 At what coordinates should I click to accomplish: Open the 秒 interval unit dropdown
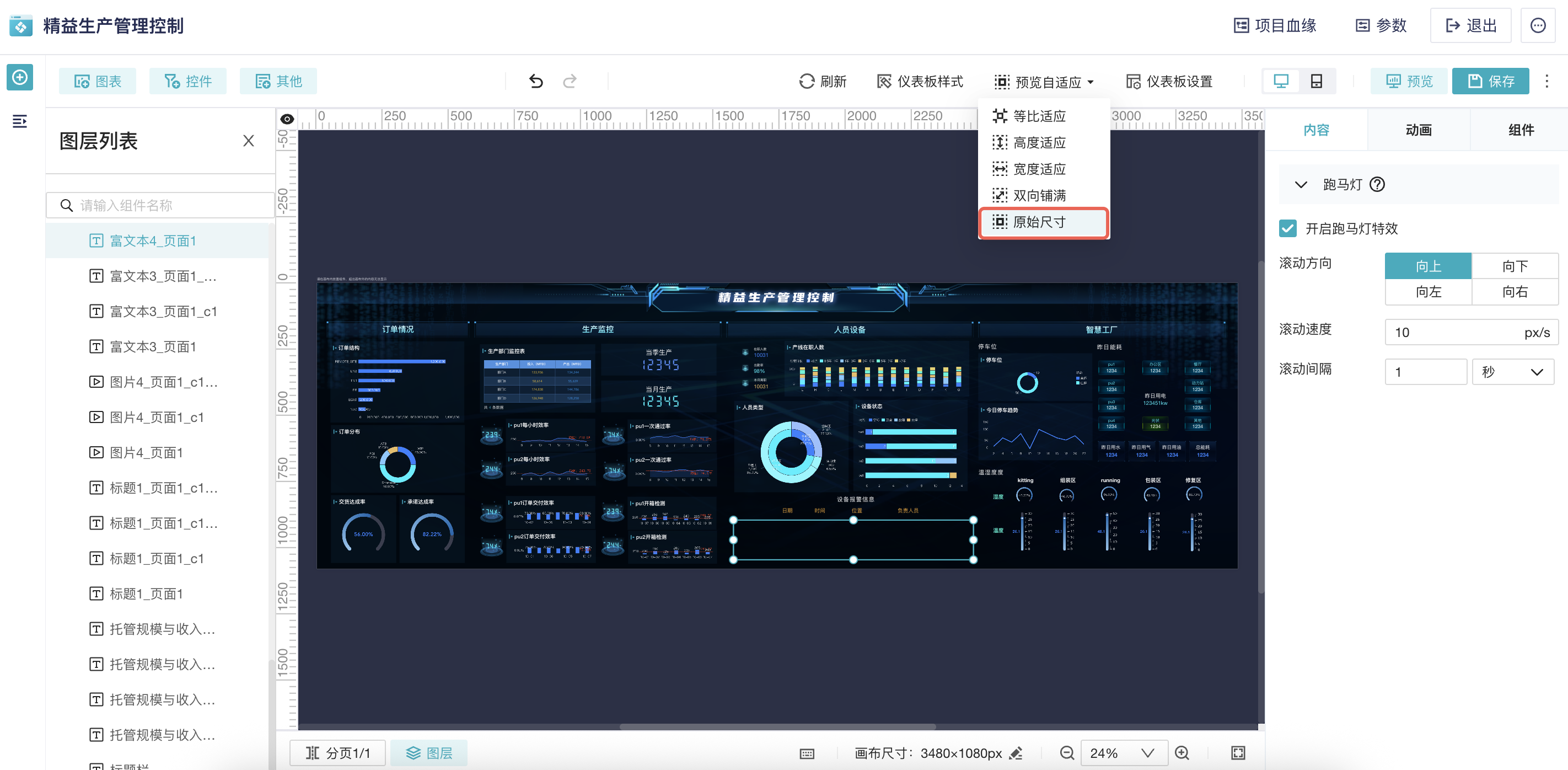click(1513, 372)
